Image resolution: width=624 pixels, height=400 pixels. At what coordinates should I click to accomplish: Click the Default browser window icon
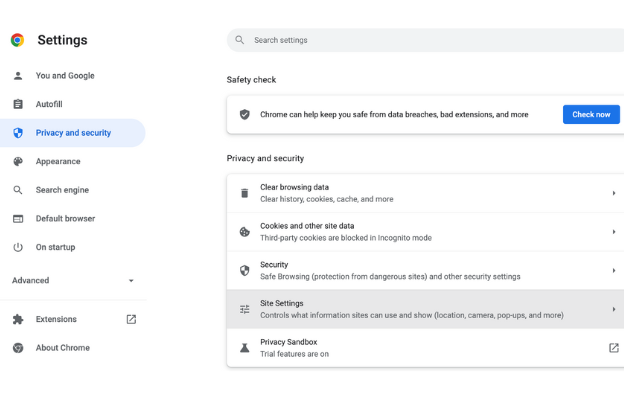[18, 219]
